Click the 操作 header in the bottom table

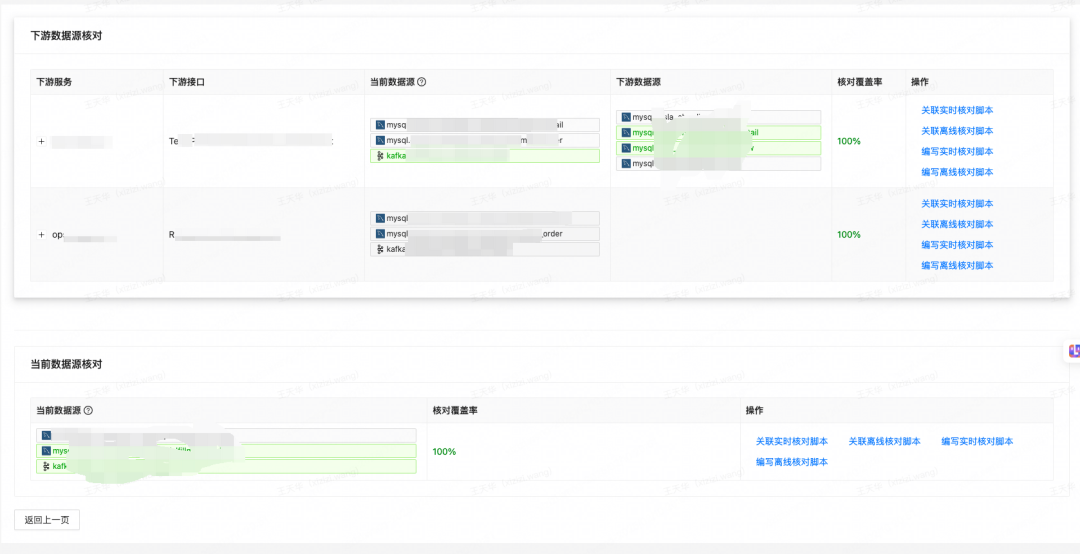point(755,411)
